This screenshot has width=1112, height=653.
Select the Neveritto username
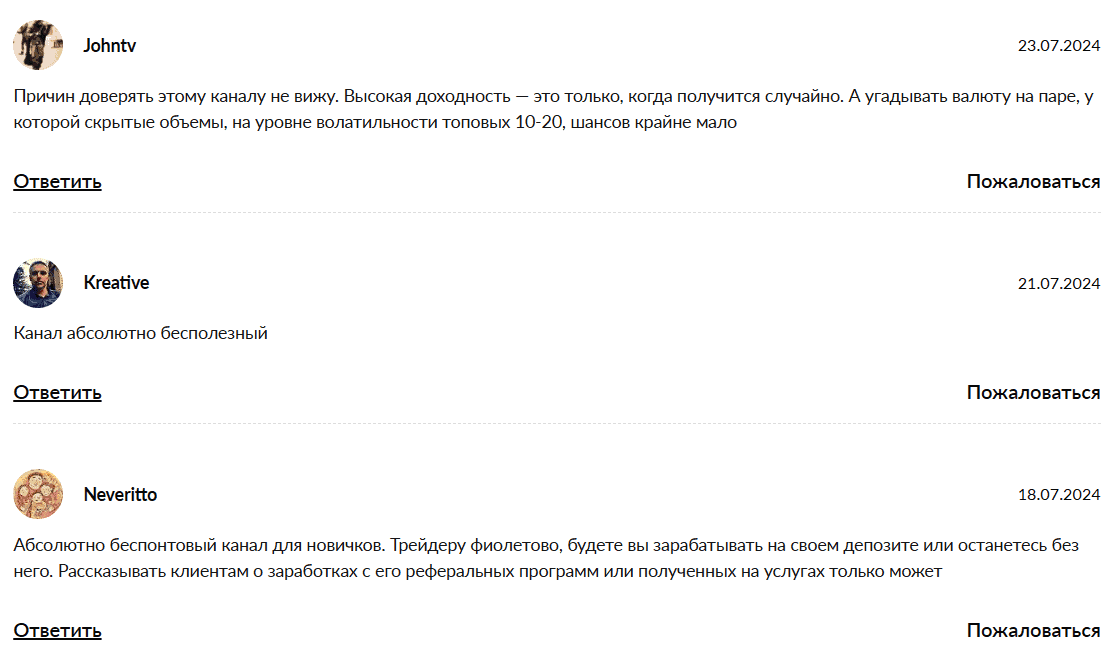click(x=120, y=495)
